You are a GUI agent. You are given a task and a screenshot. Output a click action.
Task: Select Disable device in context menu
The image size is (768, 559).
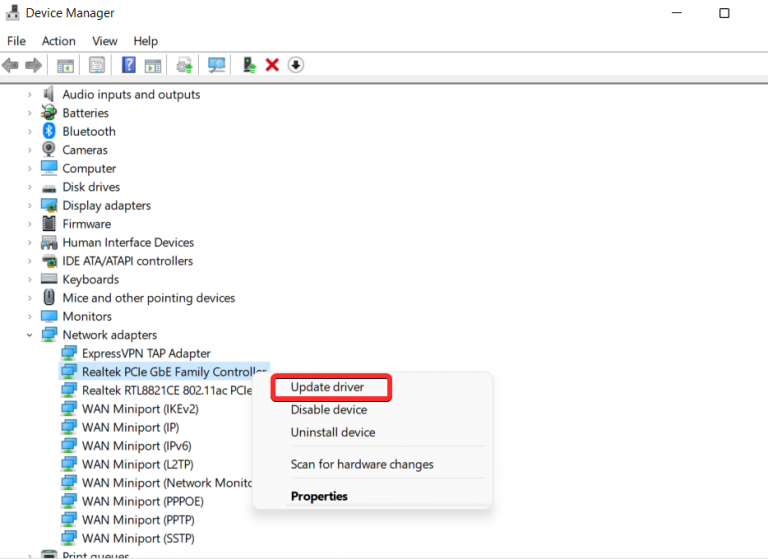click(x=328, y=410)
